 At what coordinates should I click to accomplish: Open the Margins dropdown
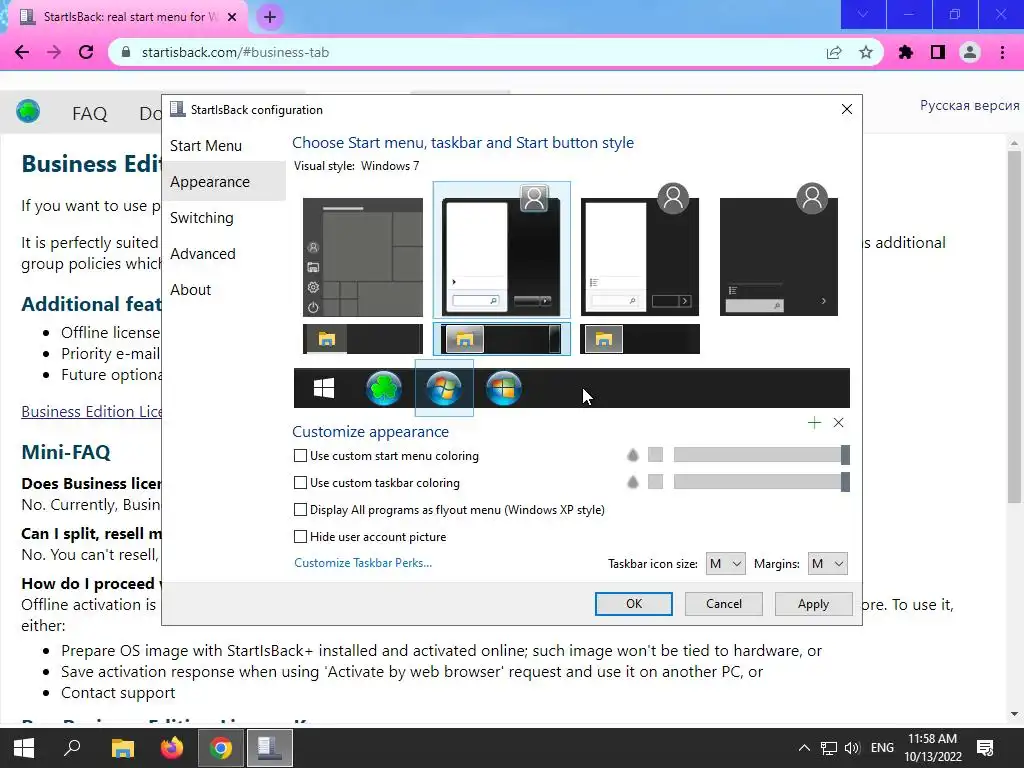[x=827, y=564]
